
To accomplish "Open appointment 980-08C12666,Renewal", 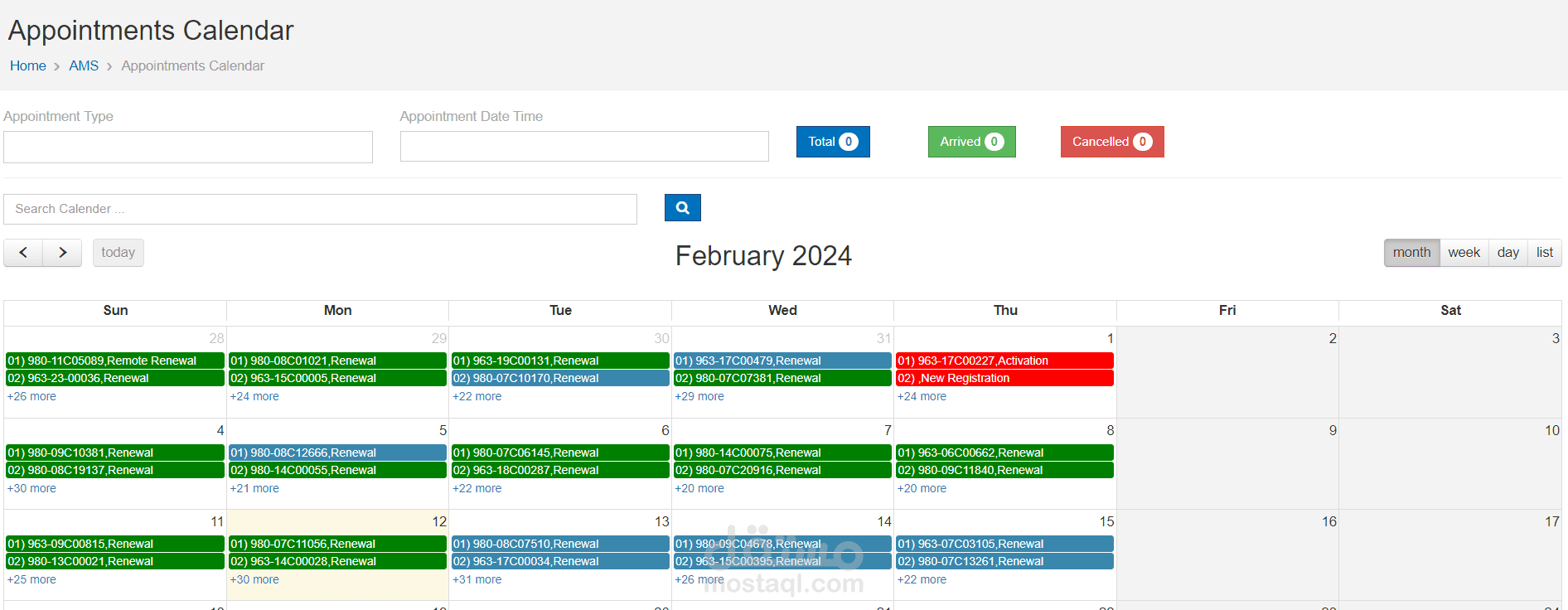I will tap(338, 453).
